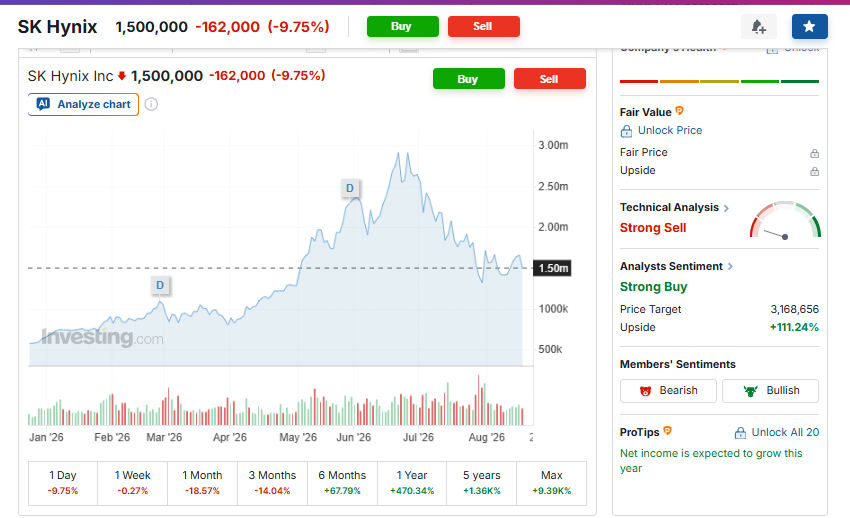Click the lock icon on Upside row
This screenshot has height=518, width=850.
coord(814,171)
